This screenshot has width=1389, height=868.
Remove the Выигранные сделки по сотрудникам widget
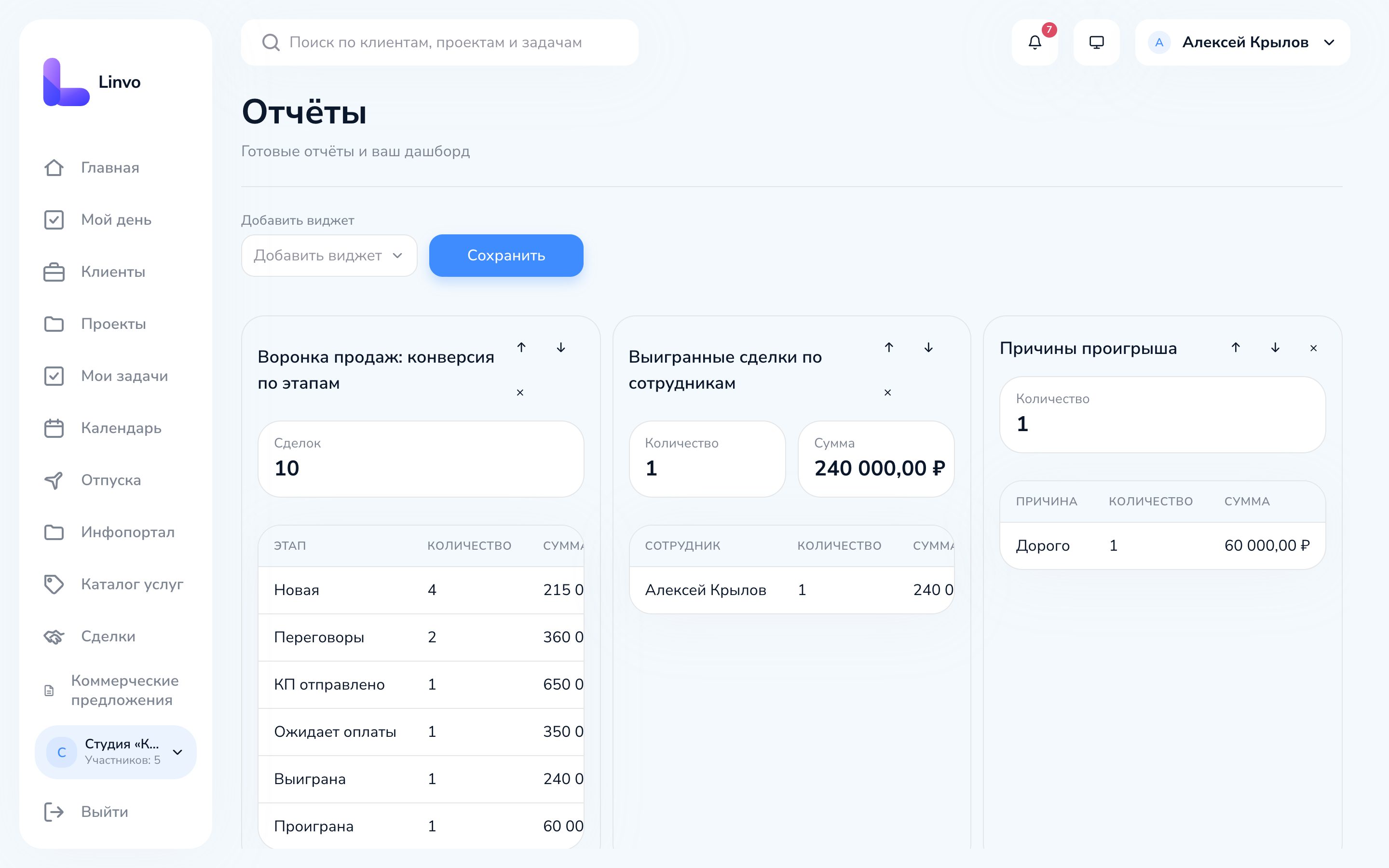coord(887,393)
